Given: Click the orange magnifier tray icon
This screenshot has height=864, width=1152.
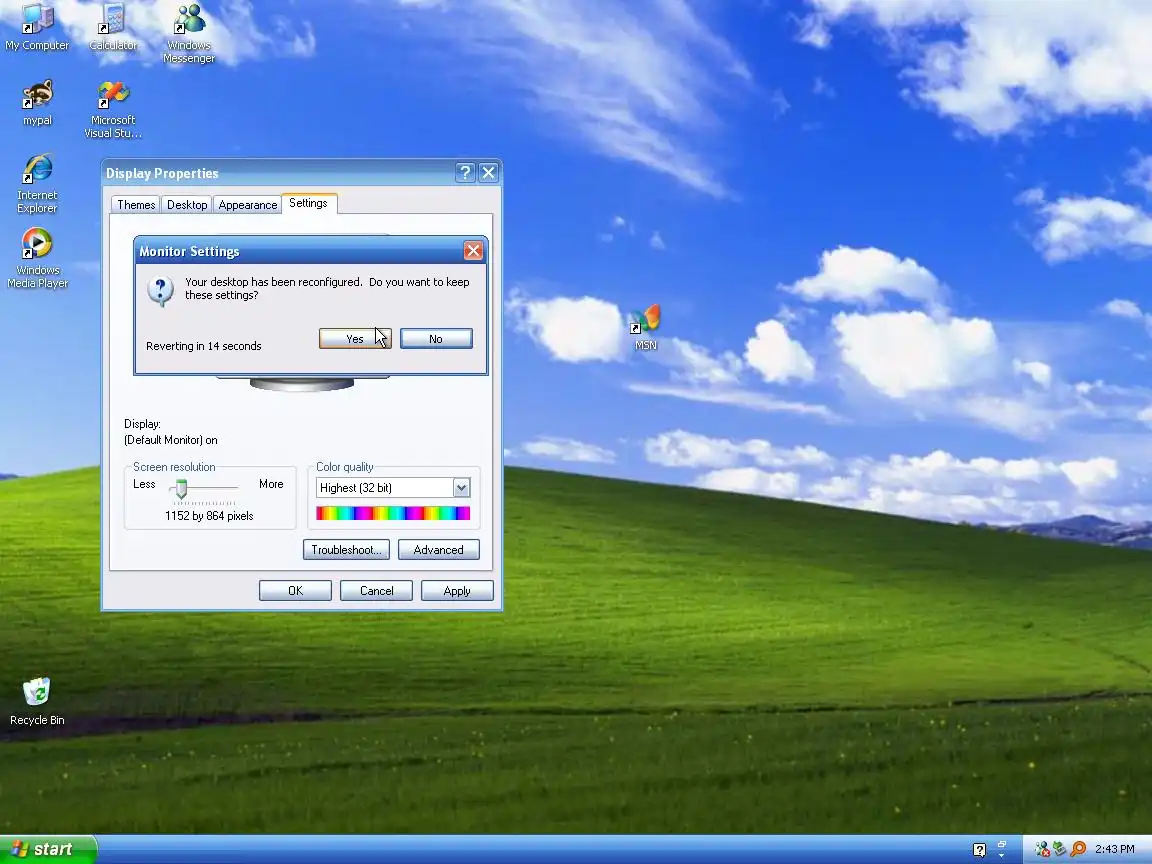Looking at the screenshot, I should (x=1078, y=849).
